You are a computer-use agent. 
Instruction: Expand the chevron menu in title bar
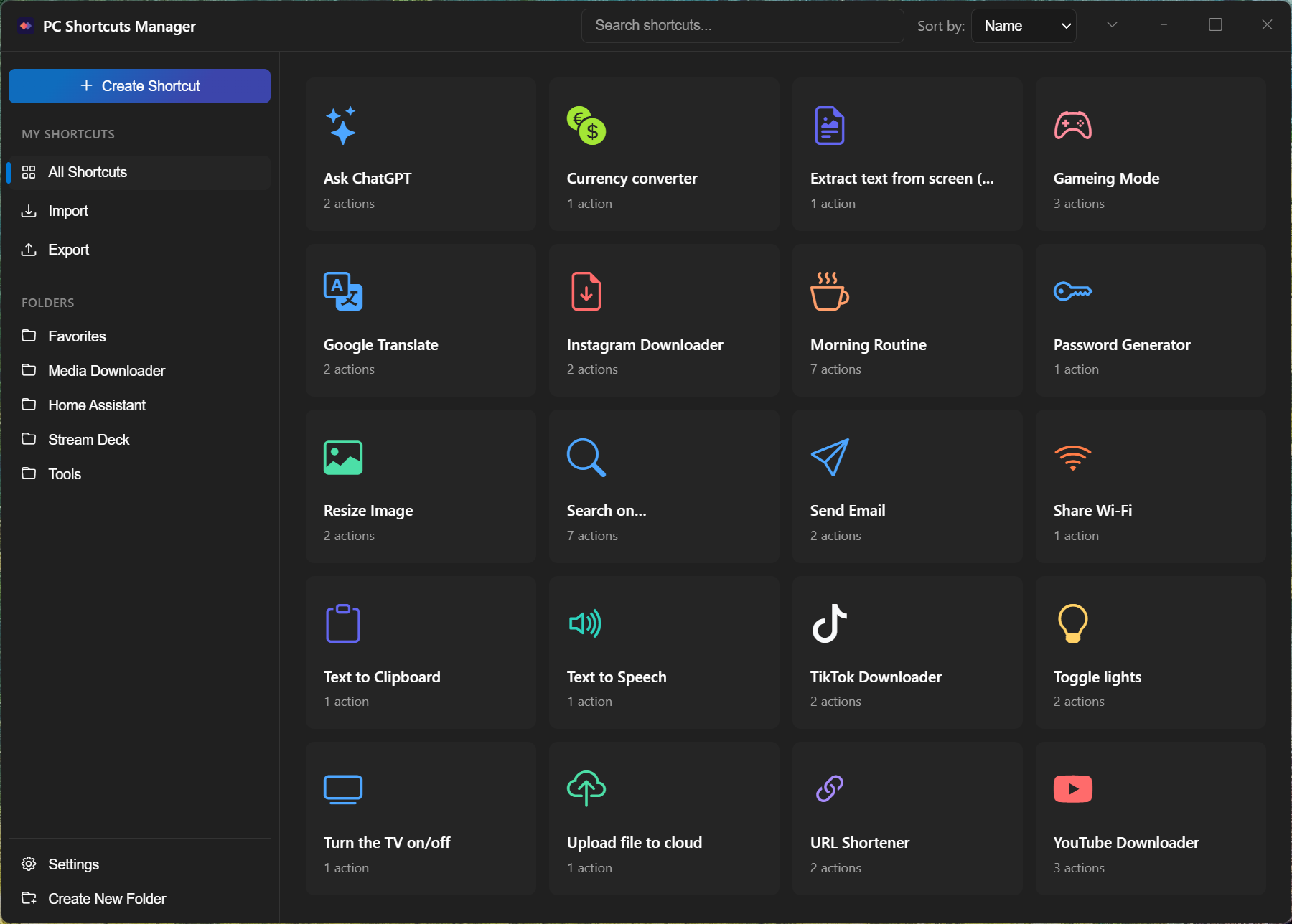(1112, 25)
